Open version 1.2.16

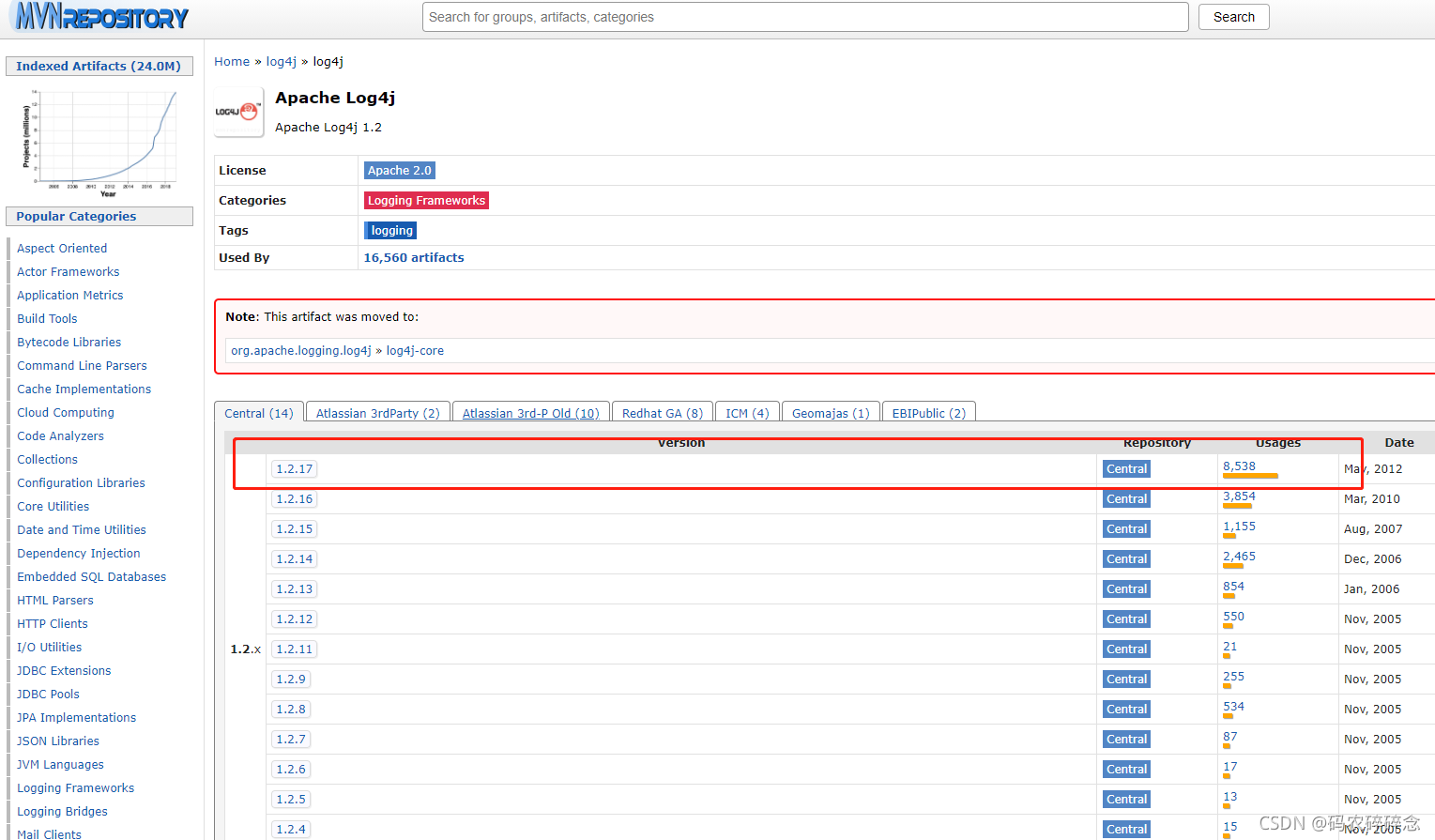click(294, 499)
